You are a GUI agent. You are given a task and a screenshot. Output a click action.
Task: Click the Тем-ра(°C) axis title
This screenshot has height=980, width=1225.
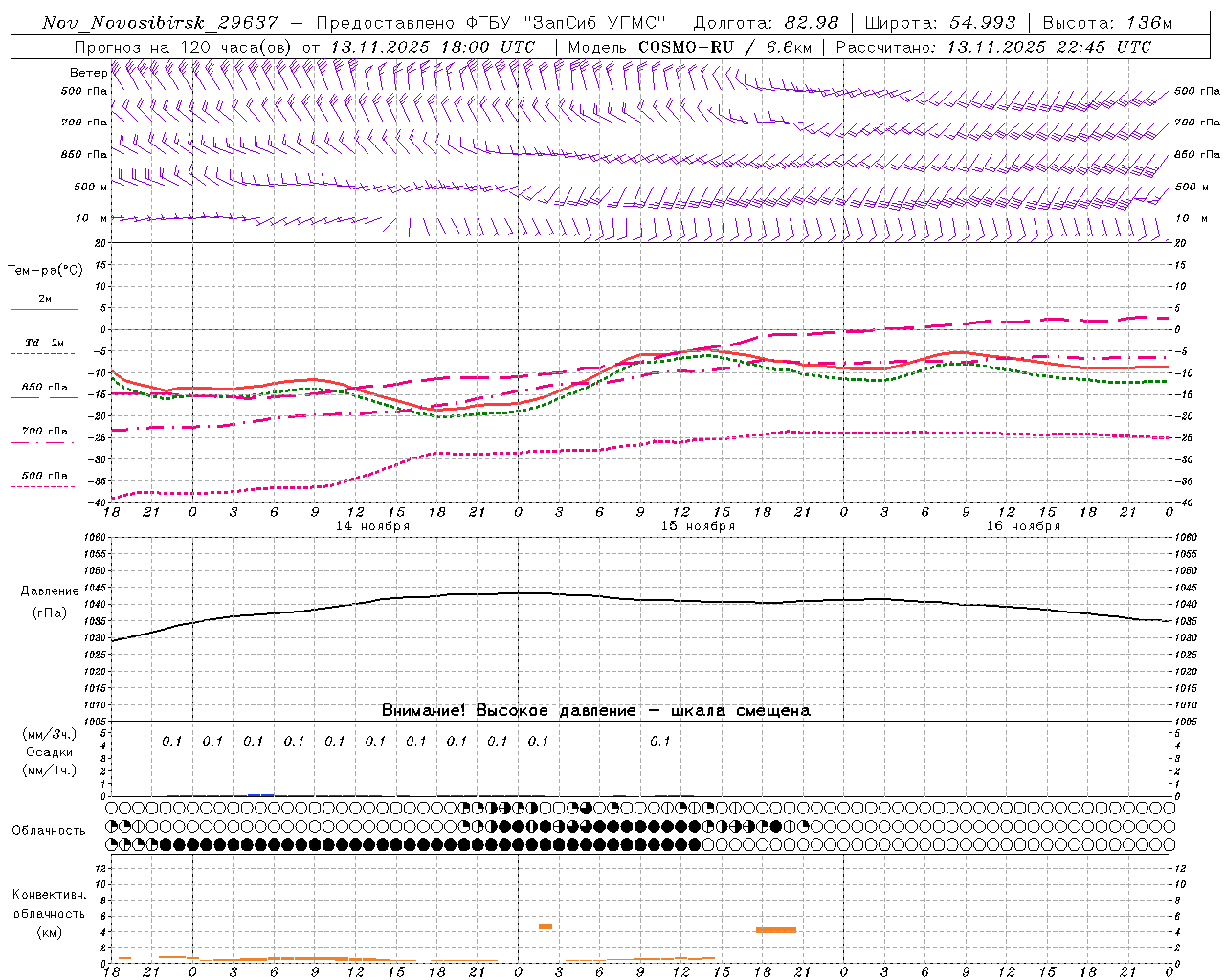pyautogui.click(x=45, y=271)
